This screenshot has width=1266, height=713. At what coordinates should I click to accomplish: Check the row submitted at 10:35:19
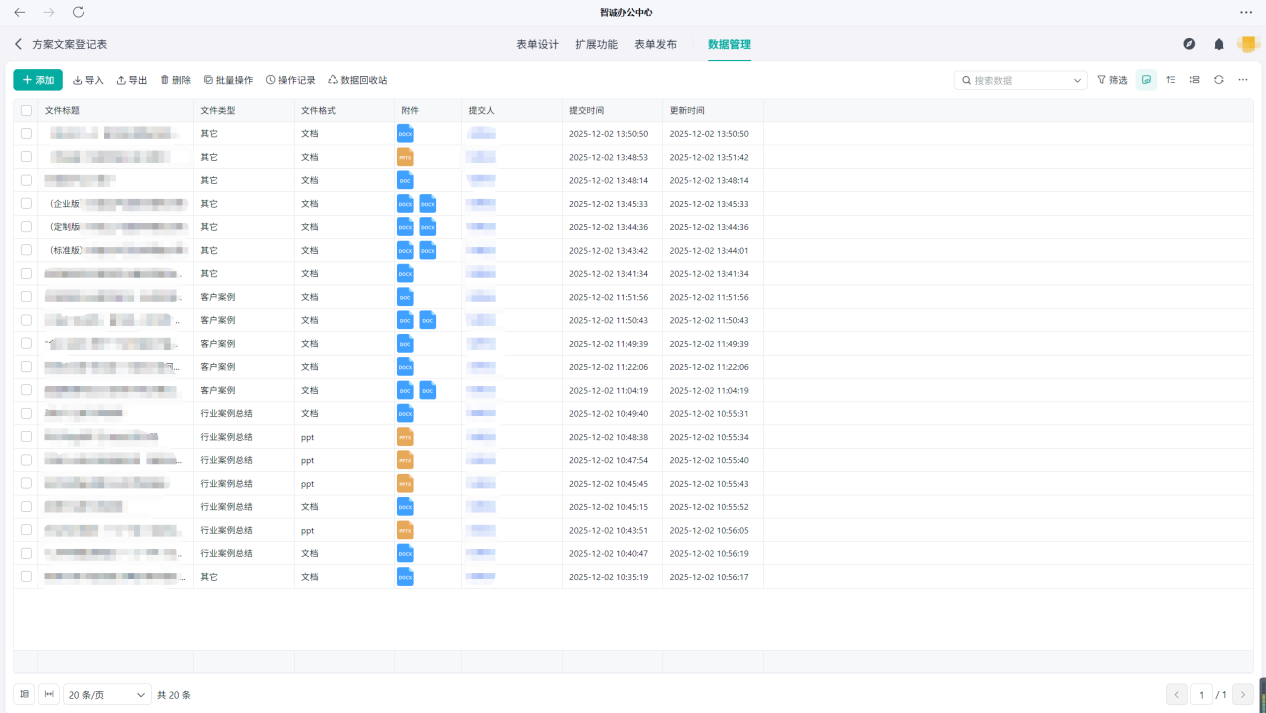click(x=26, y=577)
